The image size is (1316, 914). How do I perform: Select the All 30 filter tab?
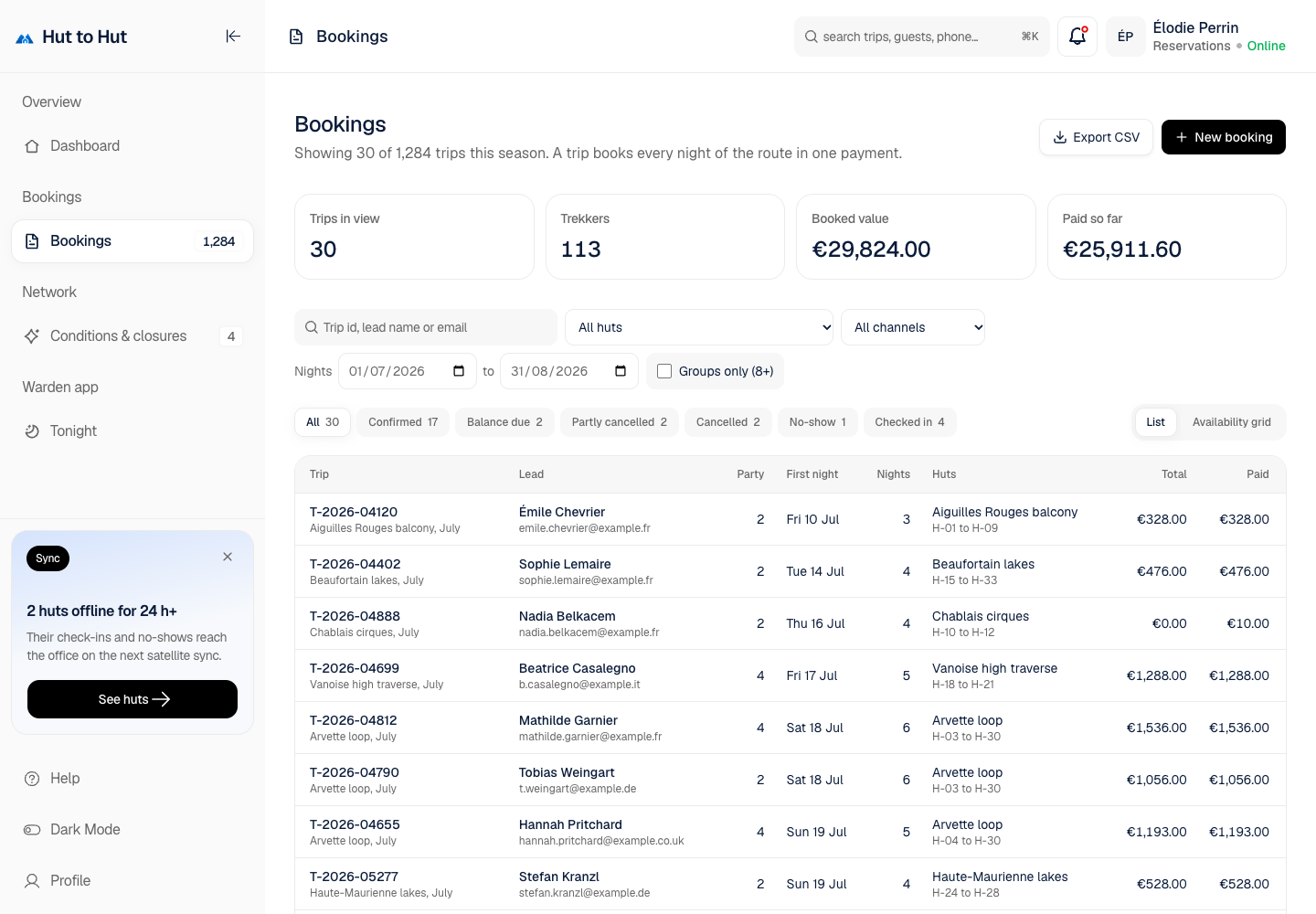click(x=323, y=422)
